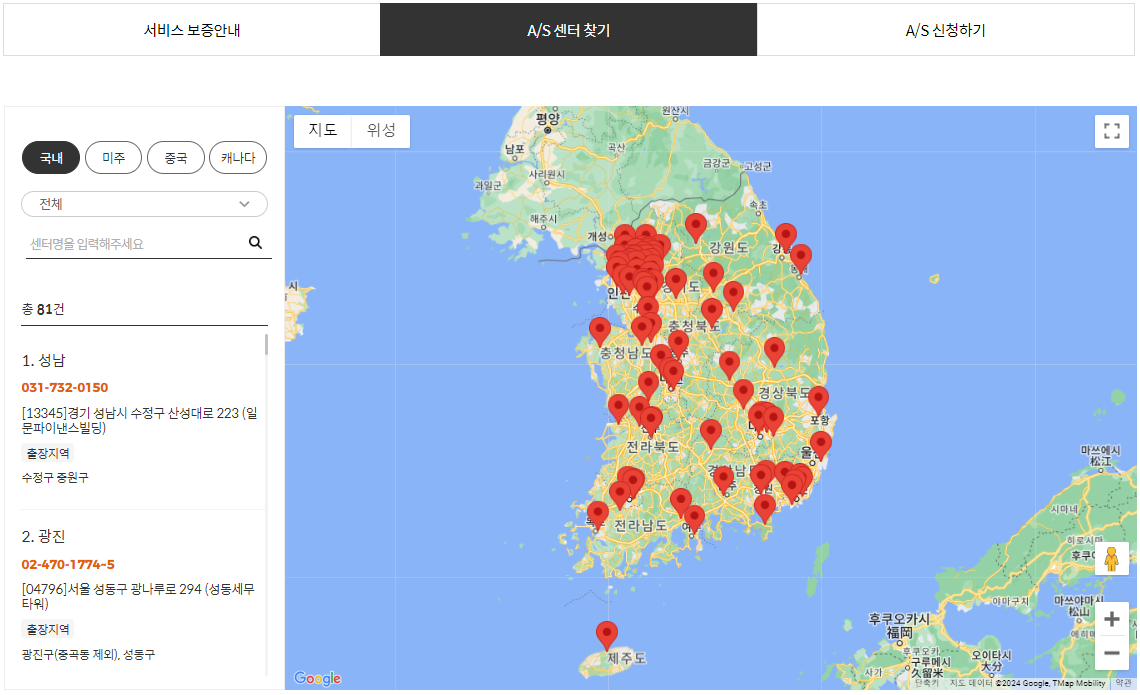The height and width of the screenshot is (695, 1140).
Task: Click the 성남 address text
Action: tap(140, 420)
